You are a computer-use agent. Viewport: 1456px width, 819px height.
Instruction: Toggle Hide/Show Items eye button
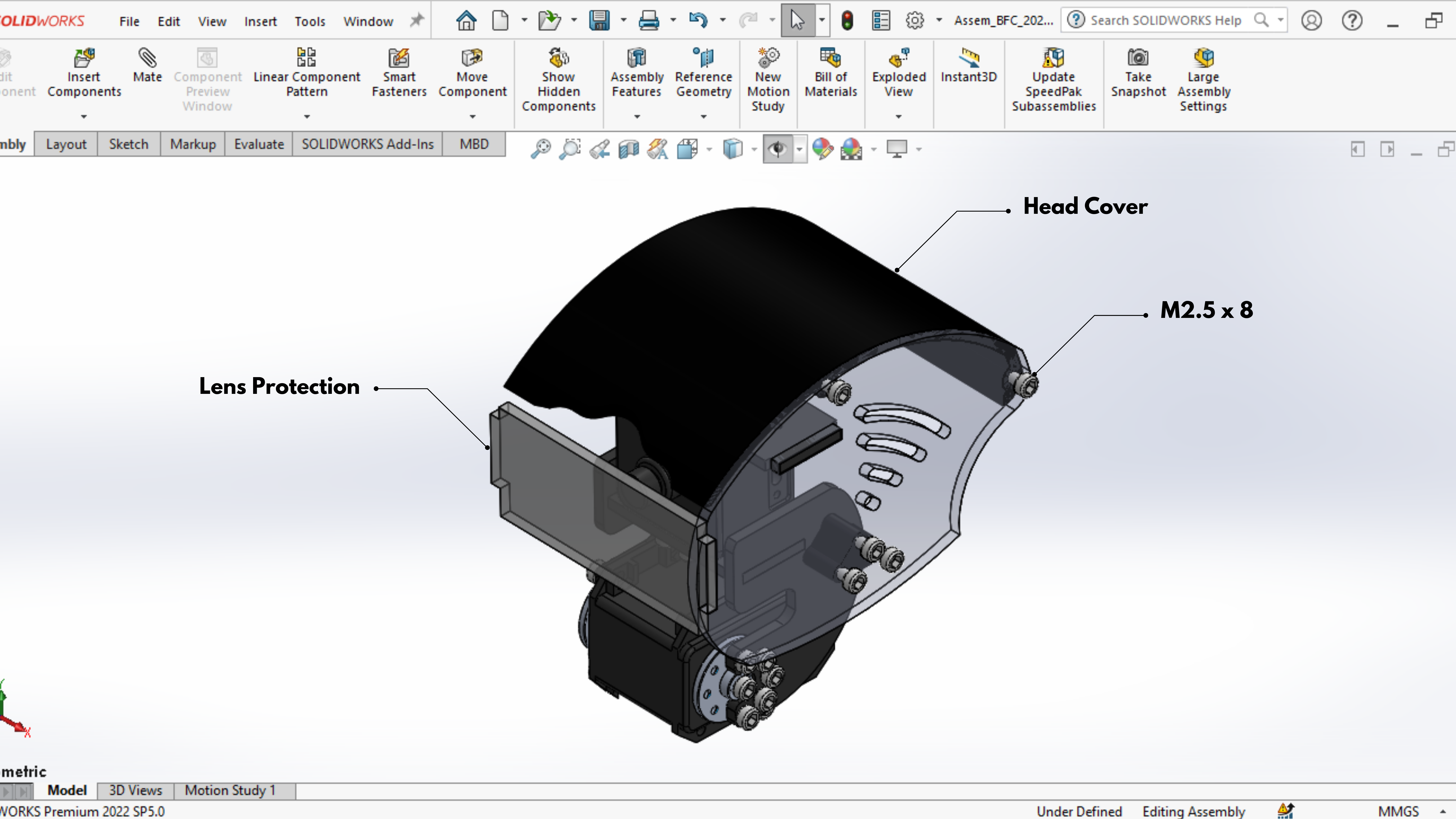click(778, 149)
